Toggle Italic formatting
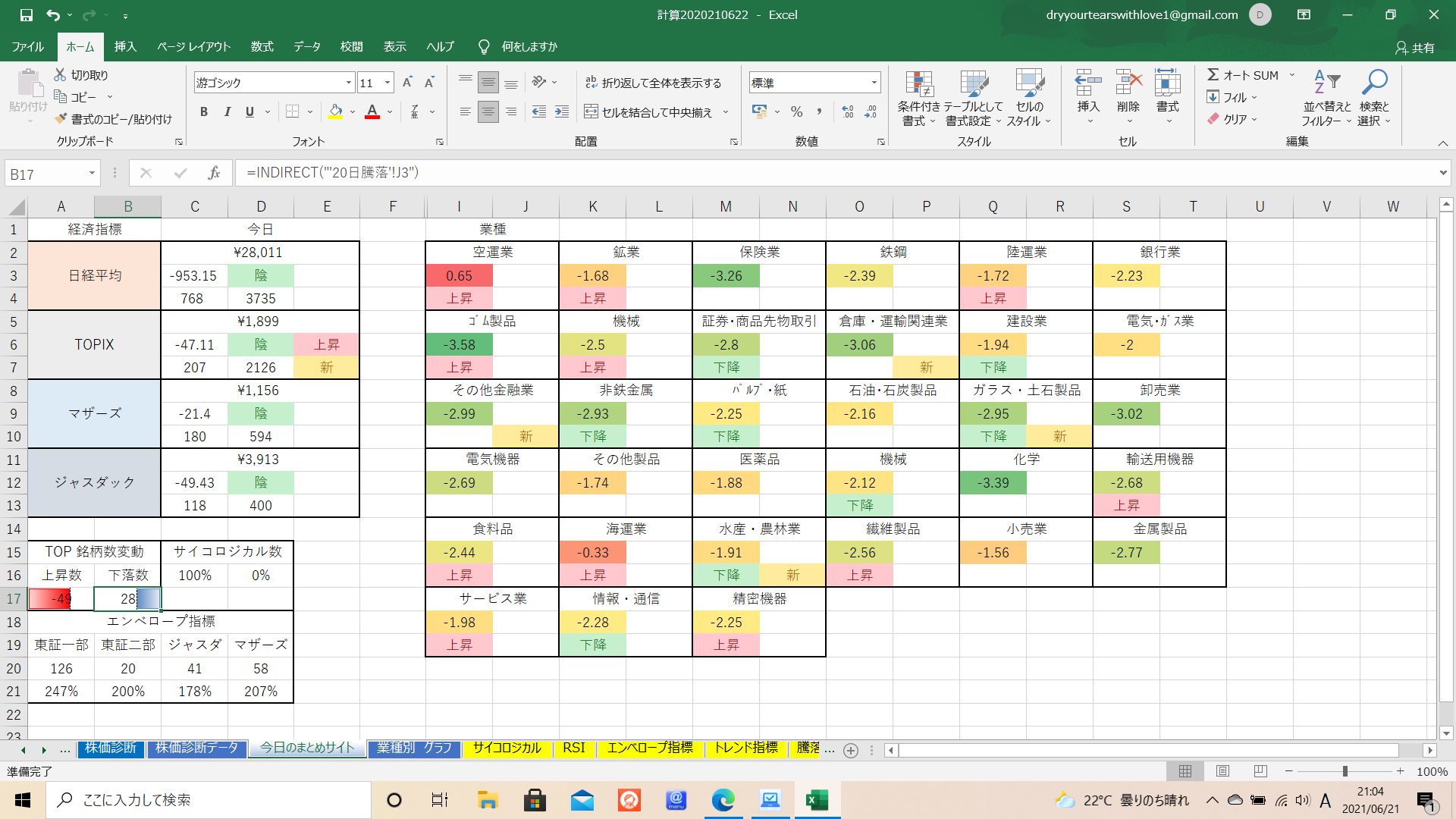 click(x=227, y=112)
